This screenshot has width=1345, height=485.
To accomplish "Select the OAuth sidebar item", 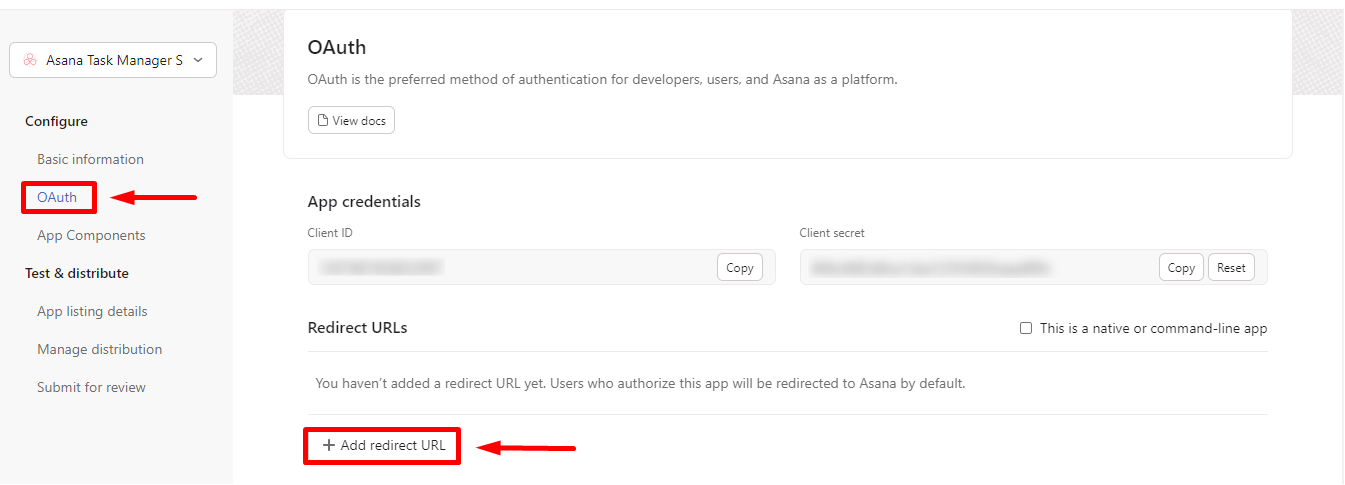I will (x=57, y=197).
